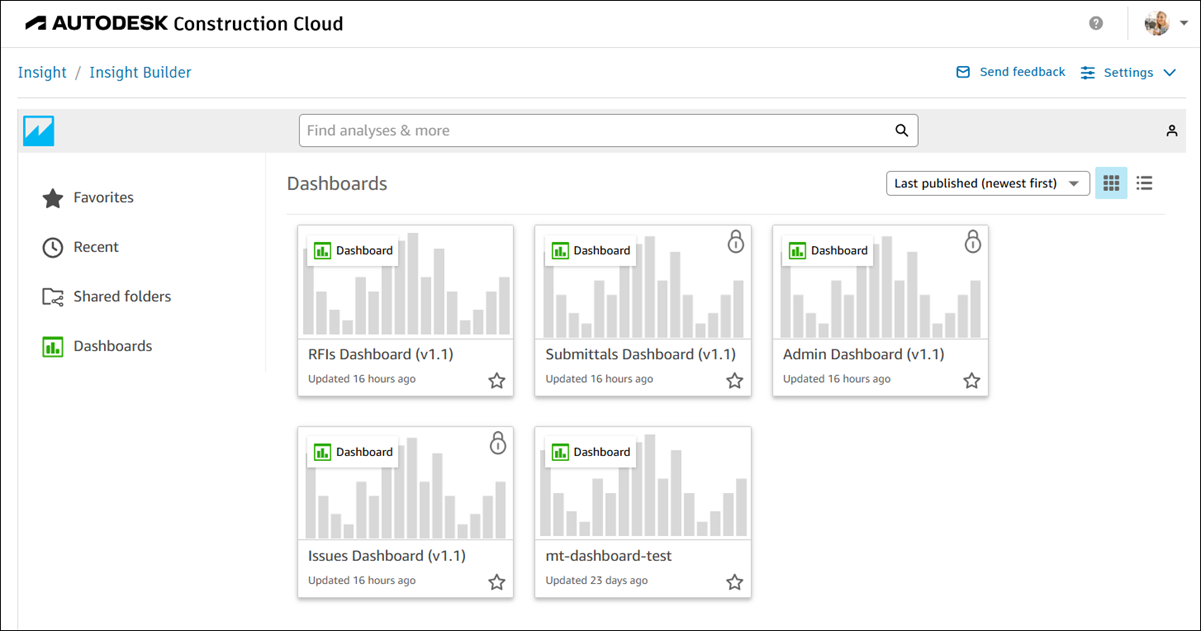This screenshot has height=631, width=1201.
Task: Expand the Settings menu
Action: pos(1129,73)
